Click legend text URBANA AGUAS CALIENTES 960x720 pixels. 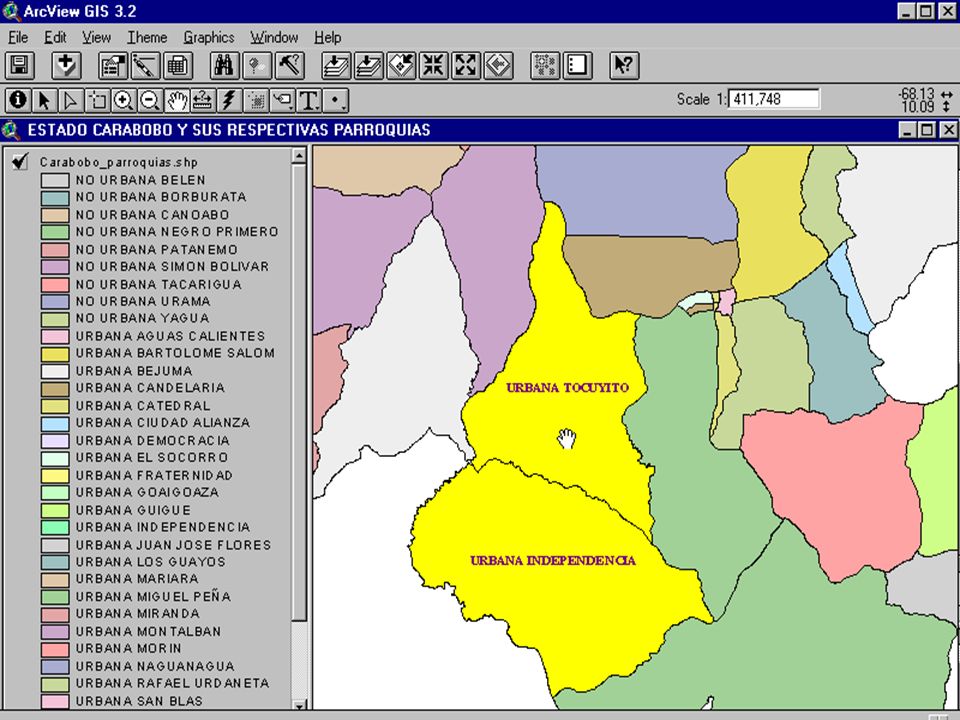pos(170,336)
